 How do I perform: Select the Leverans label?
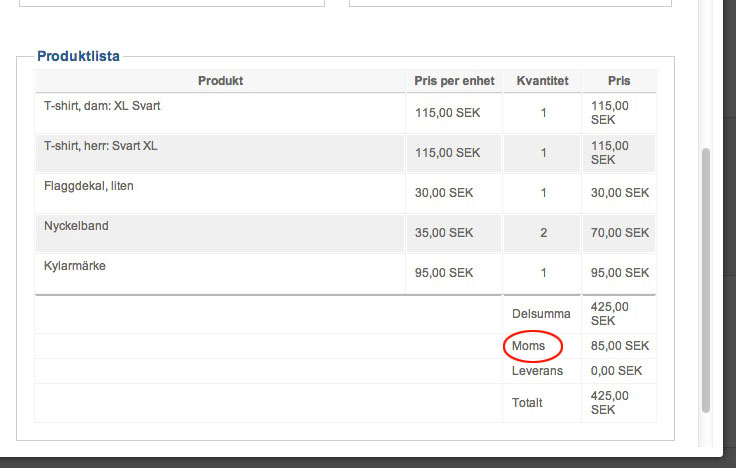point(537,371)
